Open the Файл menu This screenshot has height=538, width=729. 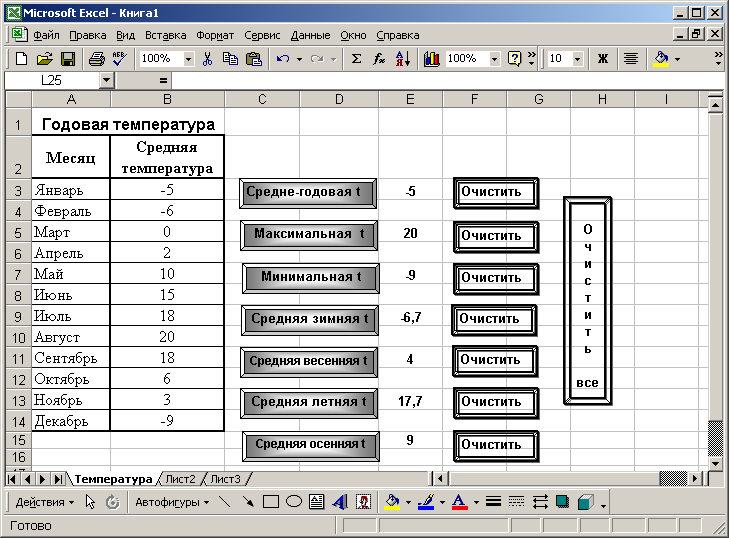[x=46, y=35]
